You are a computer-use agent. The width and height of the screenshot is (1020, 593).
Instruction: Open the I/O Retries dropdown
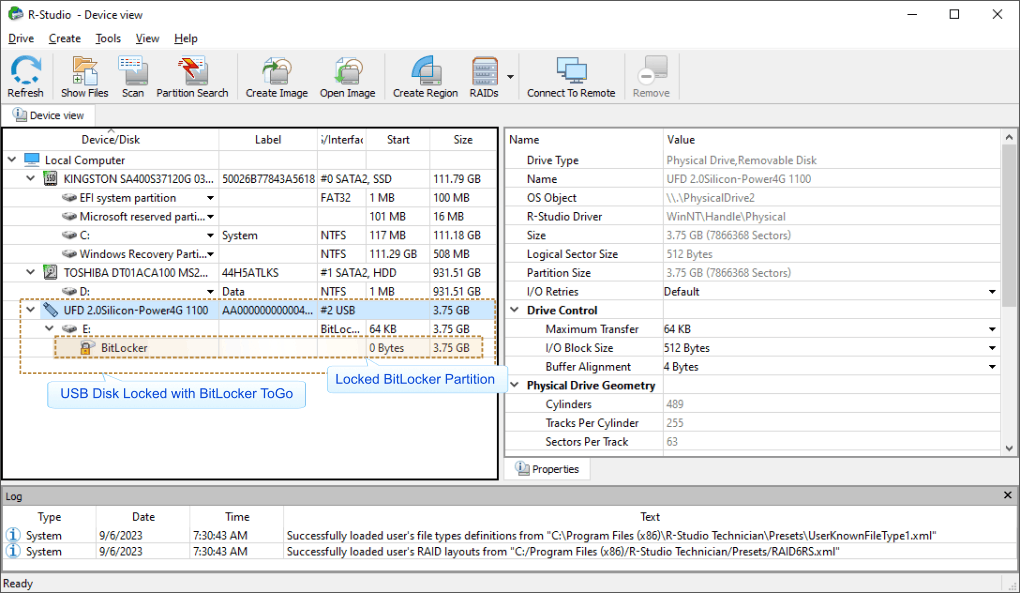992,292
